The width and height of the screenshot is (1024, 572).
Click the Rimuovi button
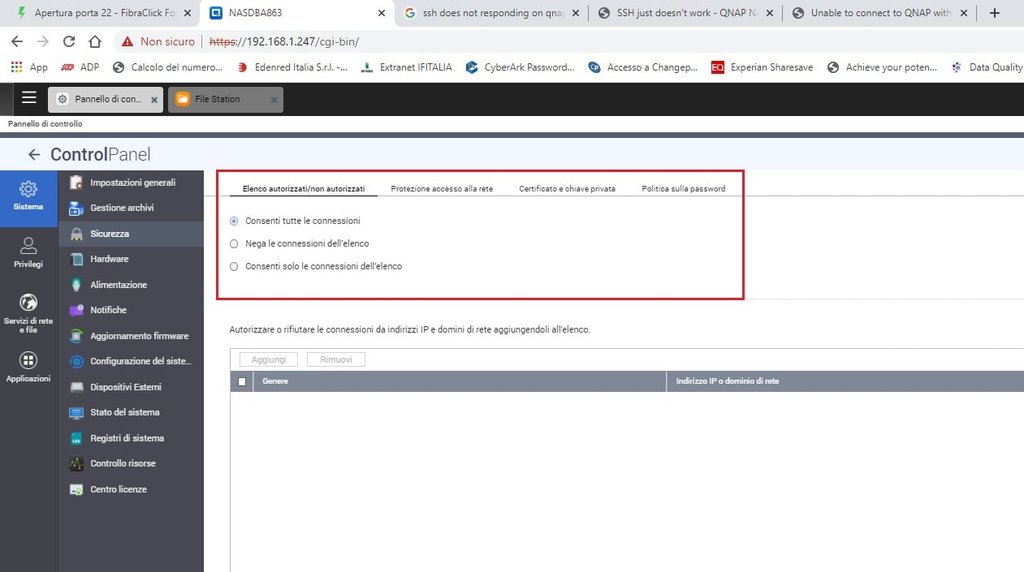[x=336, y=360]
